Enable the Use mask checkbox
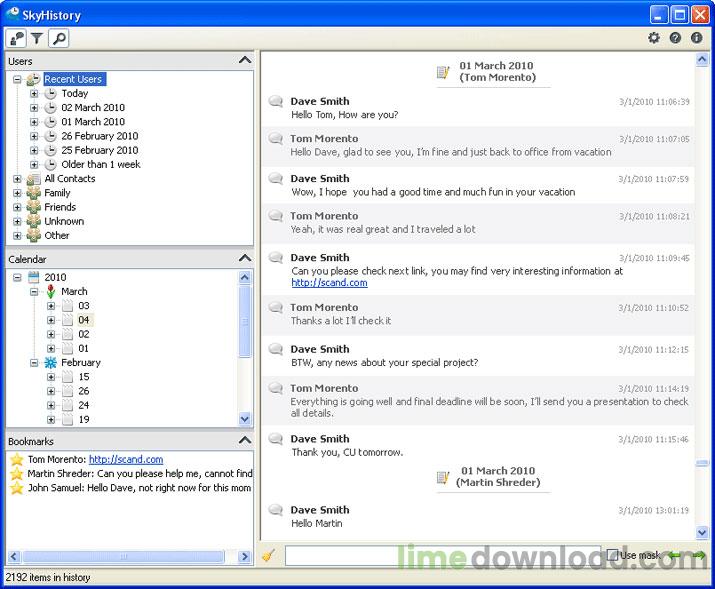715x589 pixels. pos(612,555)
